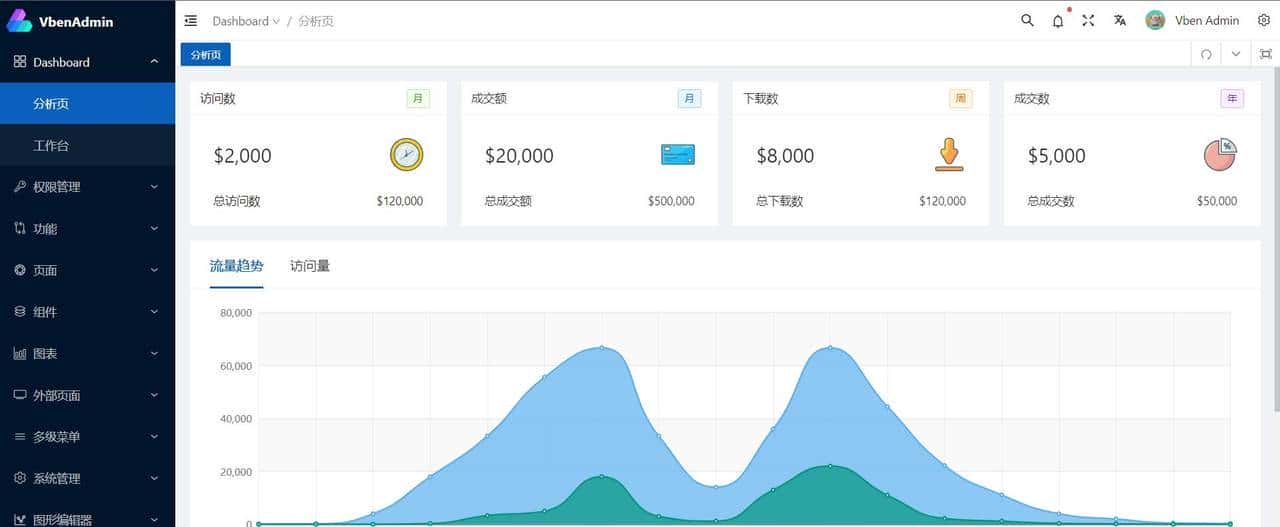Viewport: 1280px width, 527px height.
Task: Click the VbenAdmin title text
Action: (77, 21)
